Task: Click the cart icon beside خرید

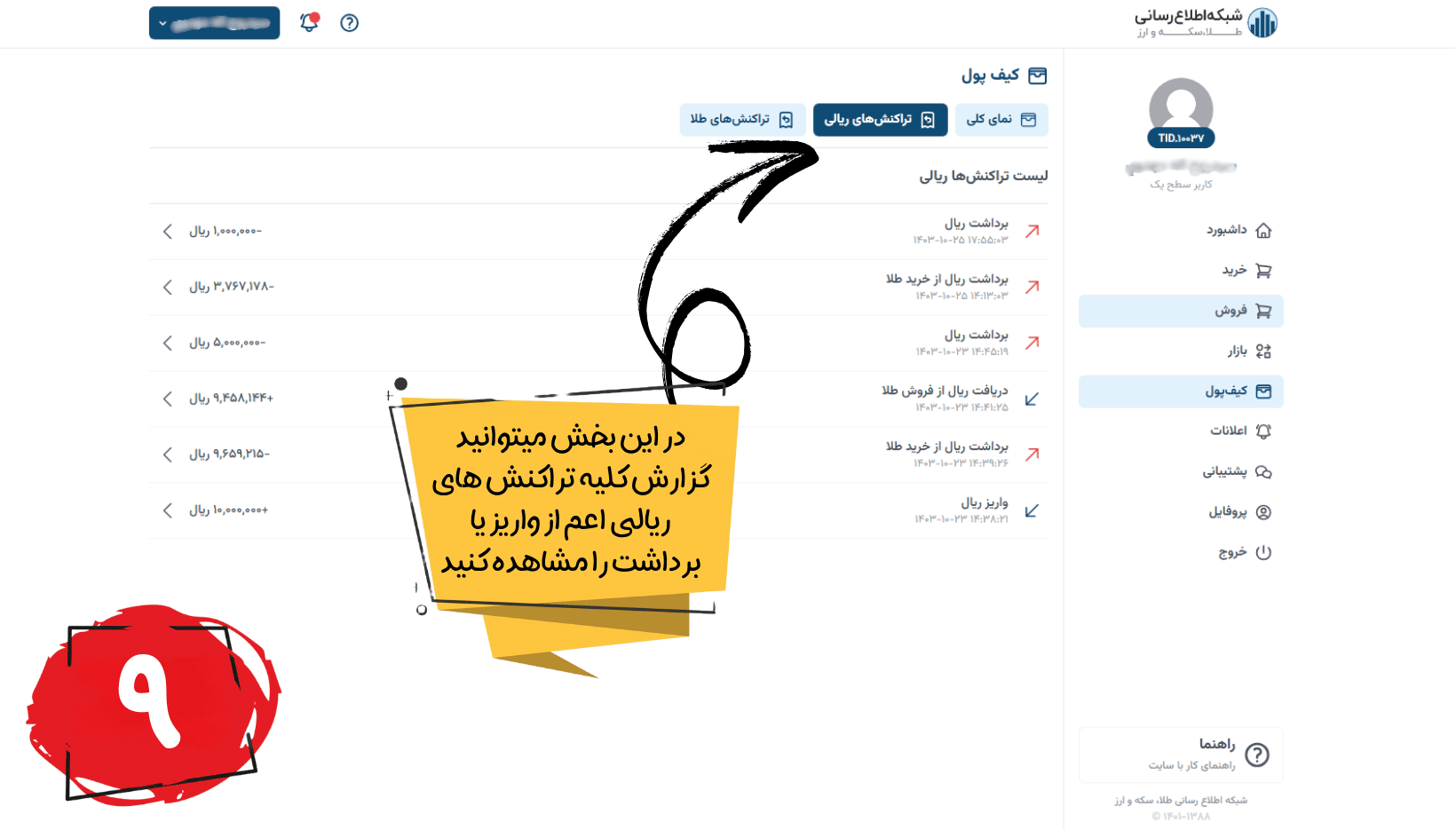Action: pyautogui.click(x=1263, y=271)
